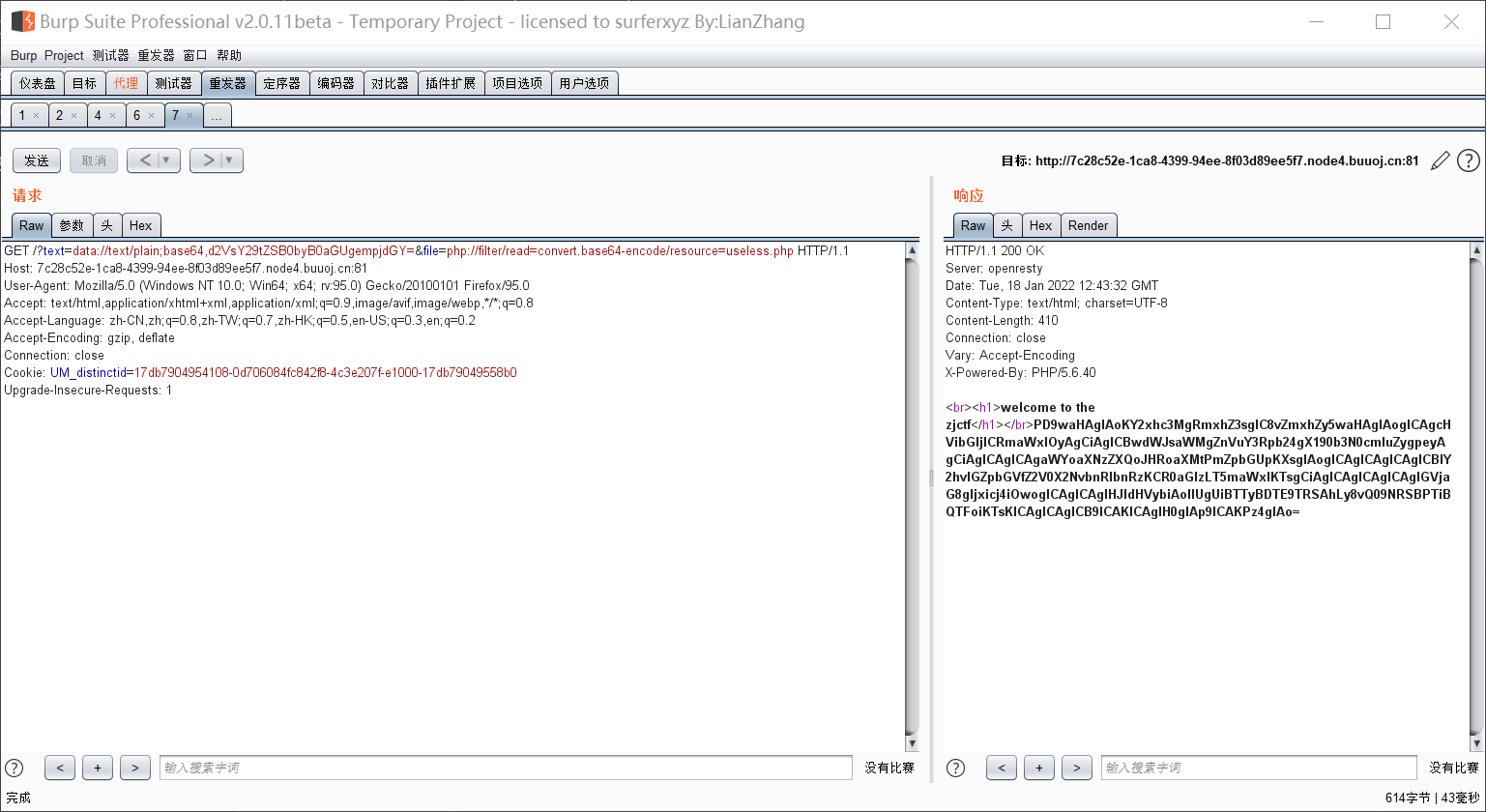Viewport: 1486px width, 812px height.
Task: Click the Burp Suite logo icon
Action: [x=22, y=21]
